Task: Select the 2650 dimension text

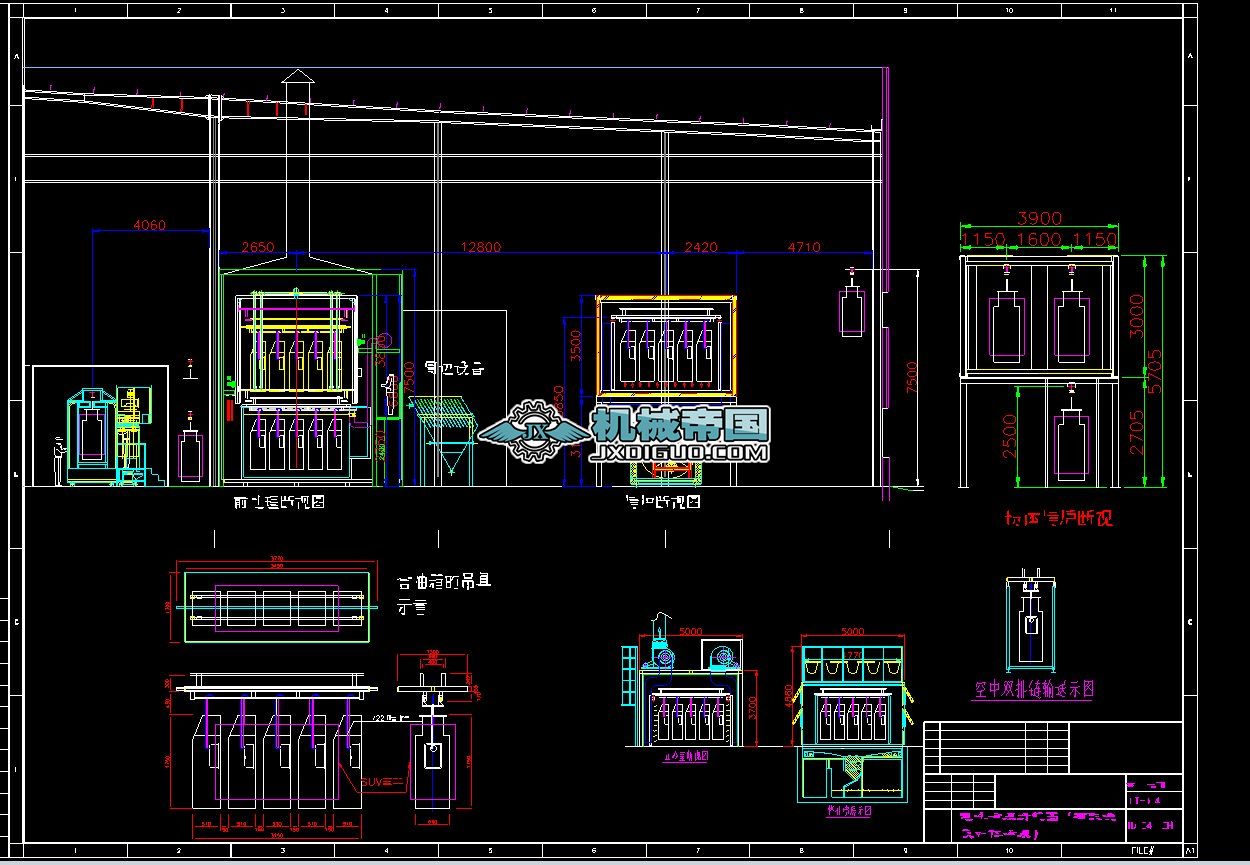Action: click(x=257, y=247)
